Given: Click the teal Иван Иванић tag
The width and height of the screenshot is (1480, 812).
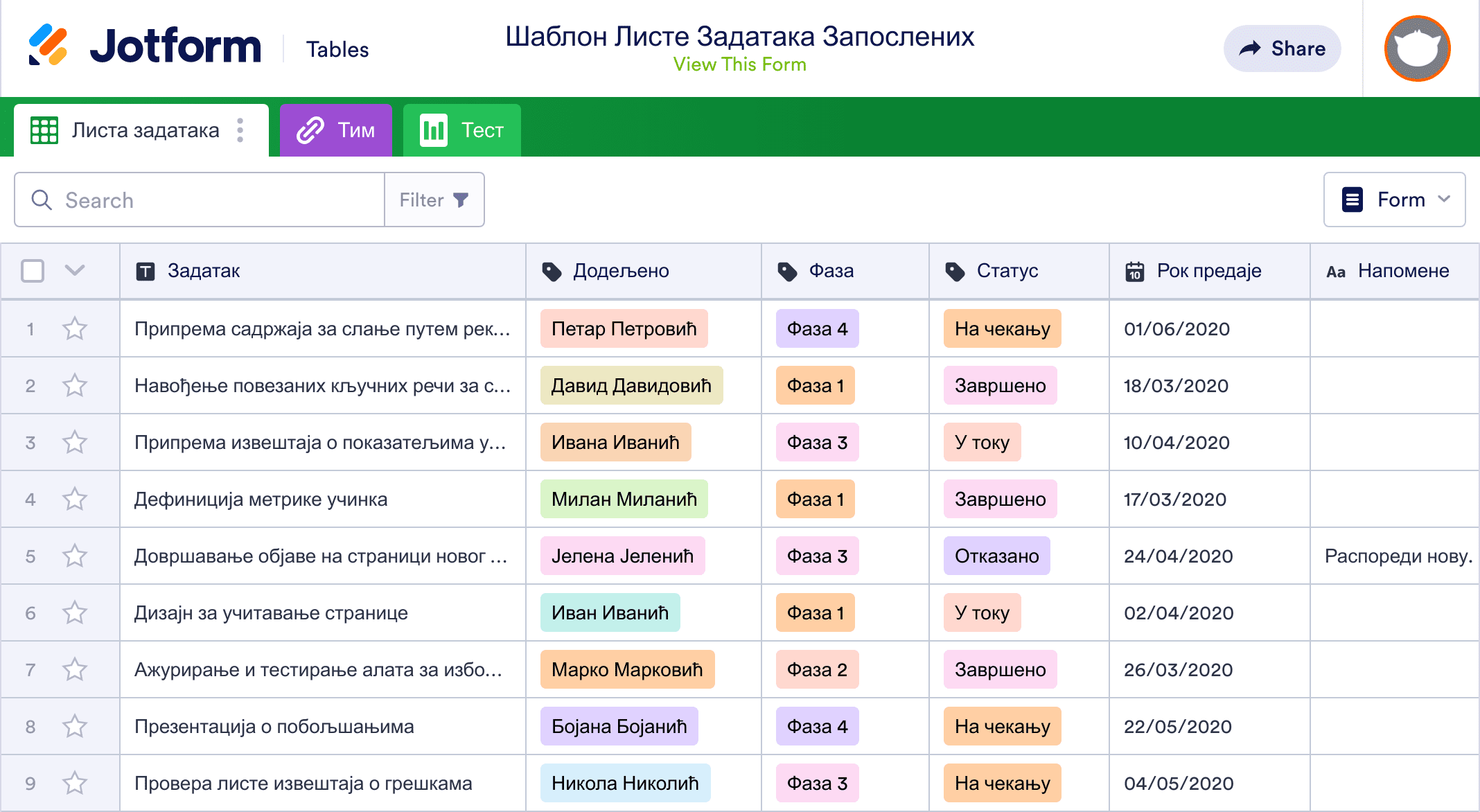Looking at the screenshot, I should 610,612.
